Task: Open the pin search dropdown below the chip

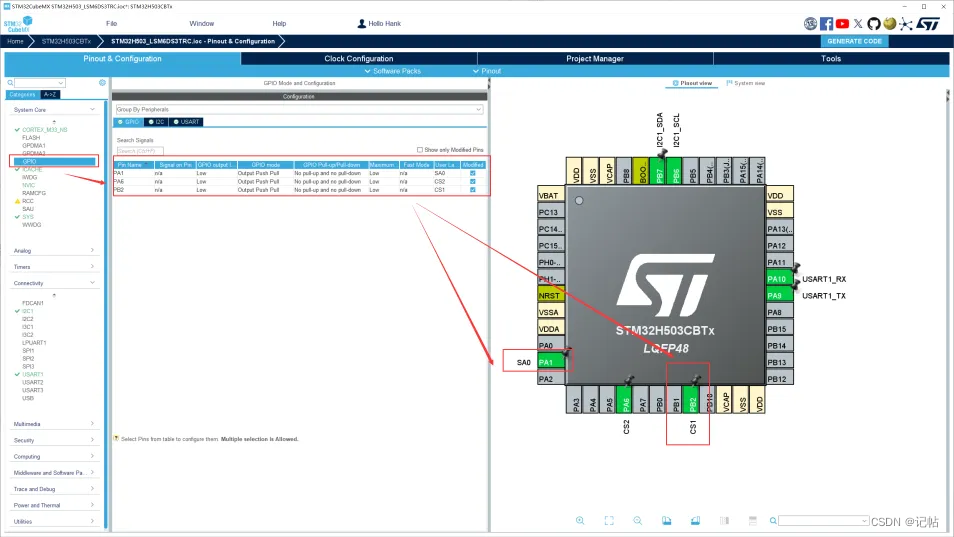Action: [865, 521]
